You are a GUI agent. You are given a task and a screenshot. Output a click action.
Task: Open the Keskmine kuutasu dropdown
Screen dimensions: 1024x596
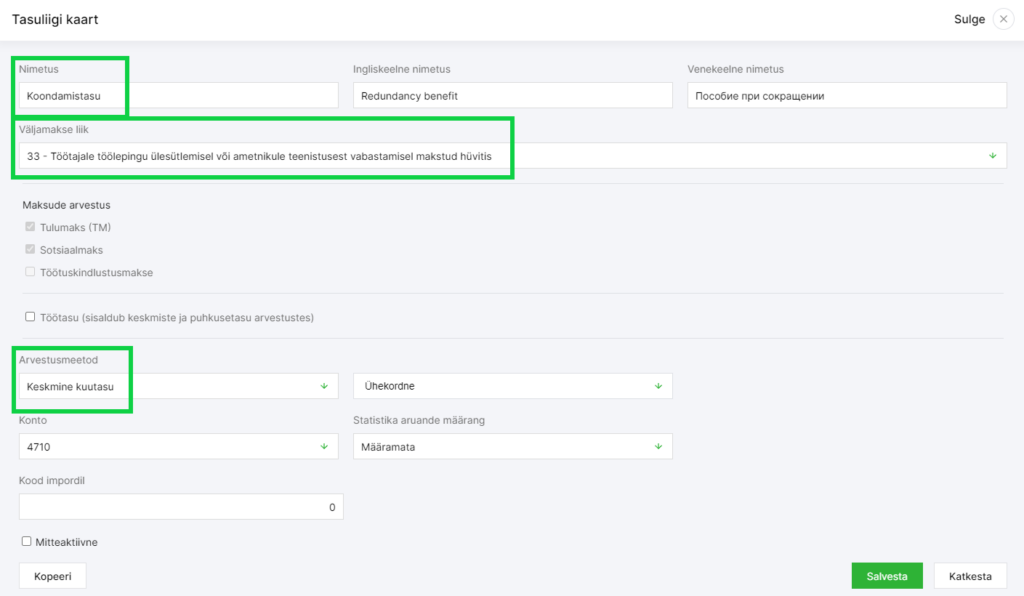coord(178,386)
